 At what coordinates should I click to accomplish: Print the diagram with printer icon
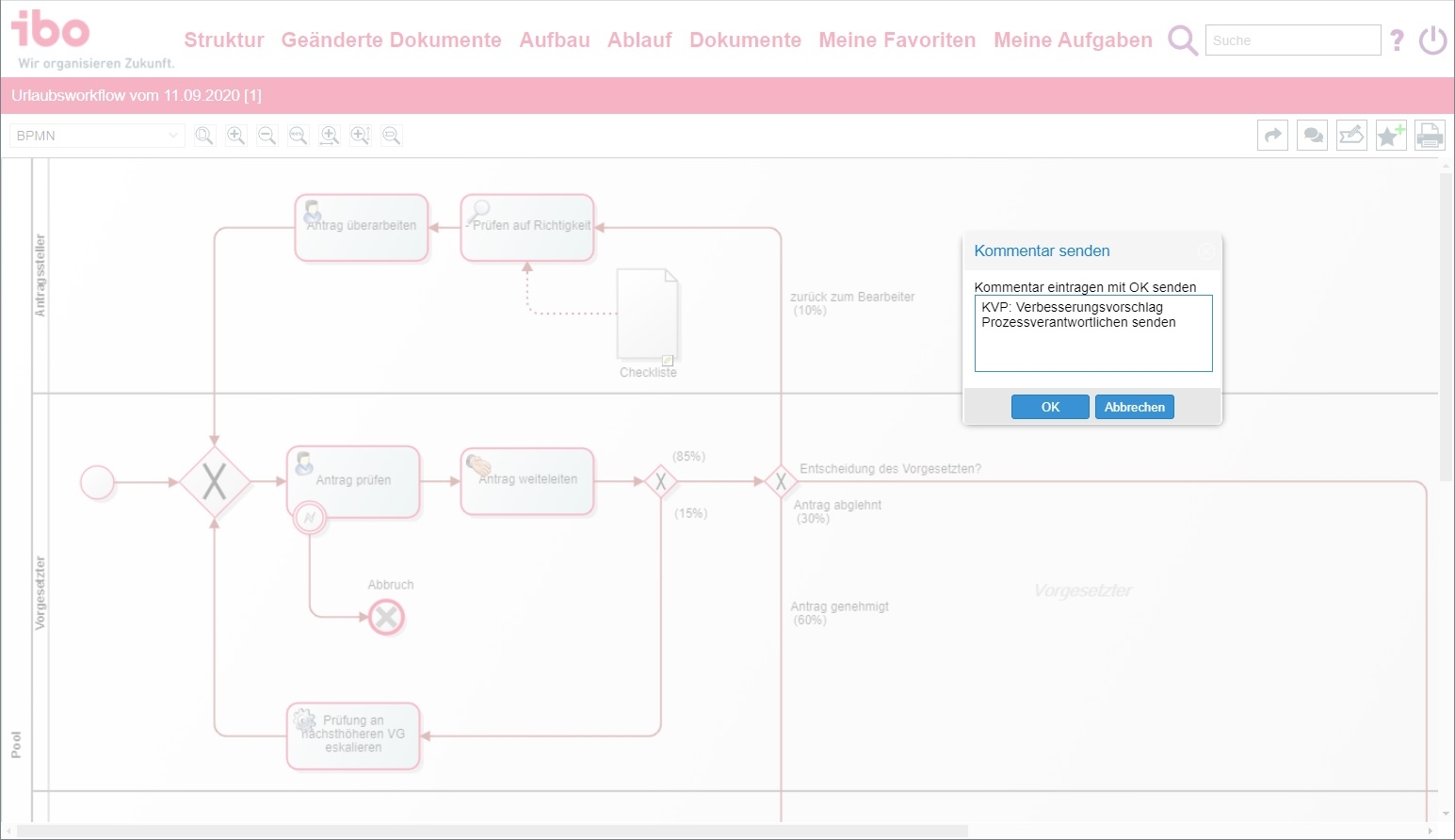1430,136
